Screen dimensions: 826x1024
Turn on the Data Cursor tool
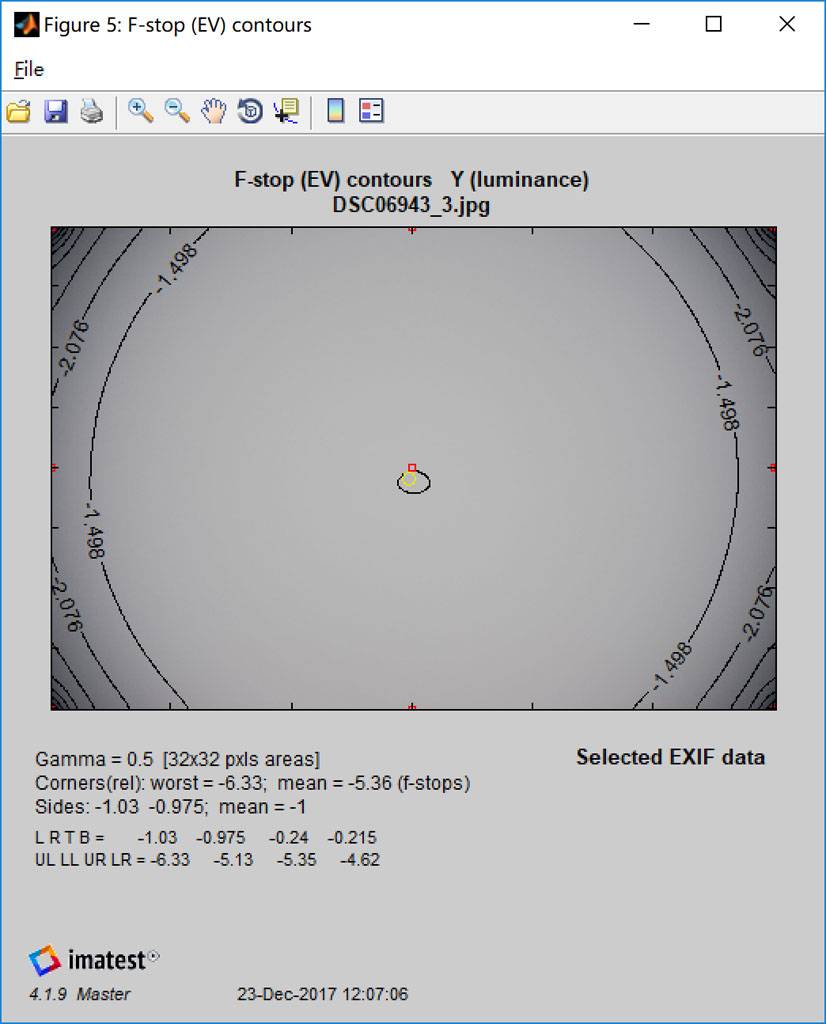click(x=286, y=111)
